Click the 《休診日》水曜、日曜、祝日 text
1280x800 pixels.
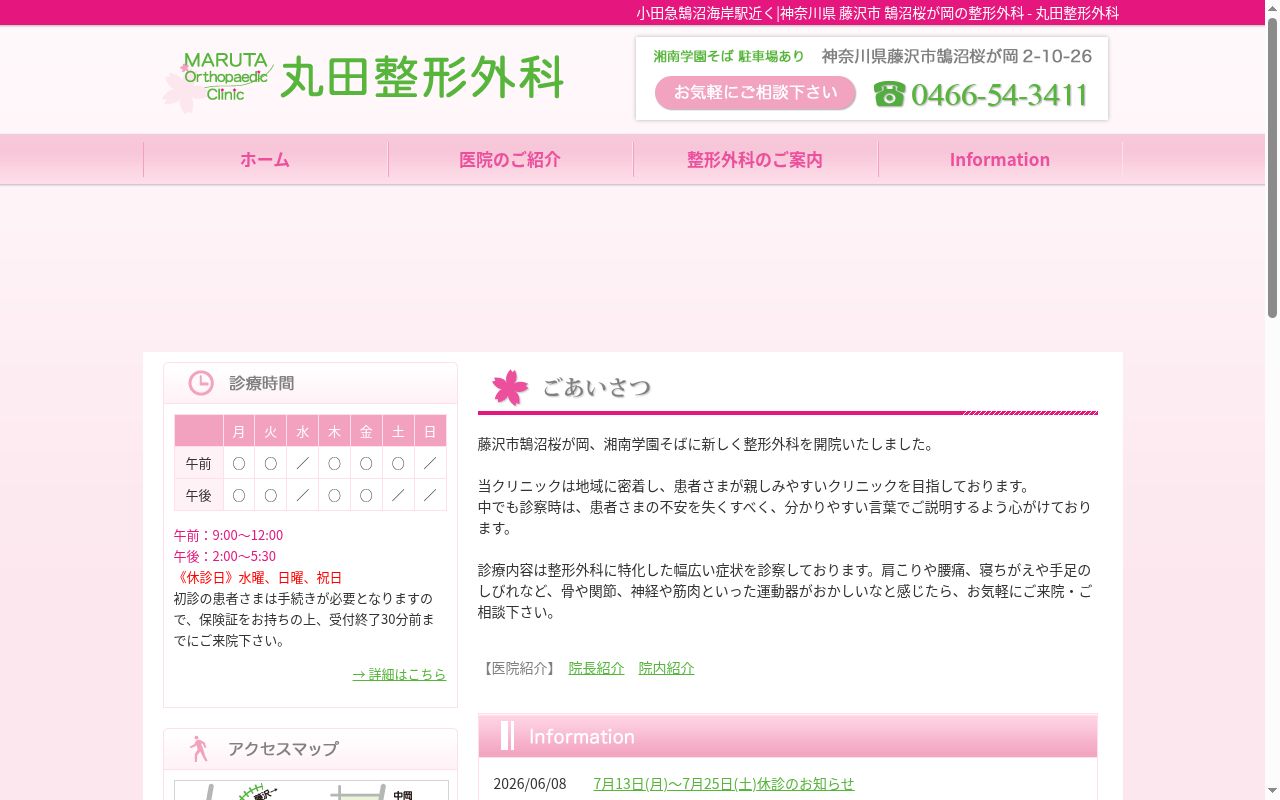pyautogui.click(x=258, y=577)
